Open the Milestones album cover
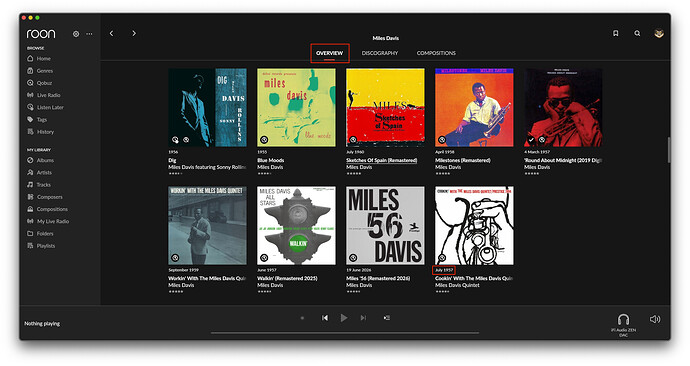This screenshot has width=690, height=366. pyautogui.click(x=474, y=107)
